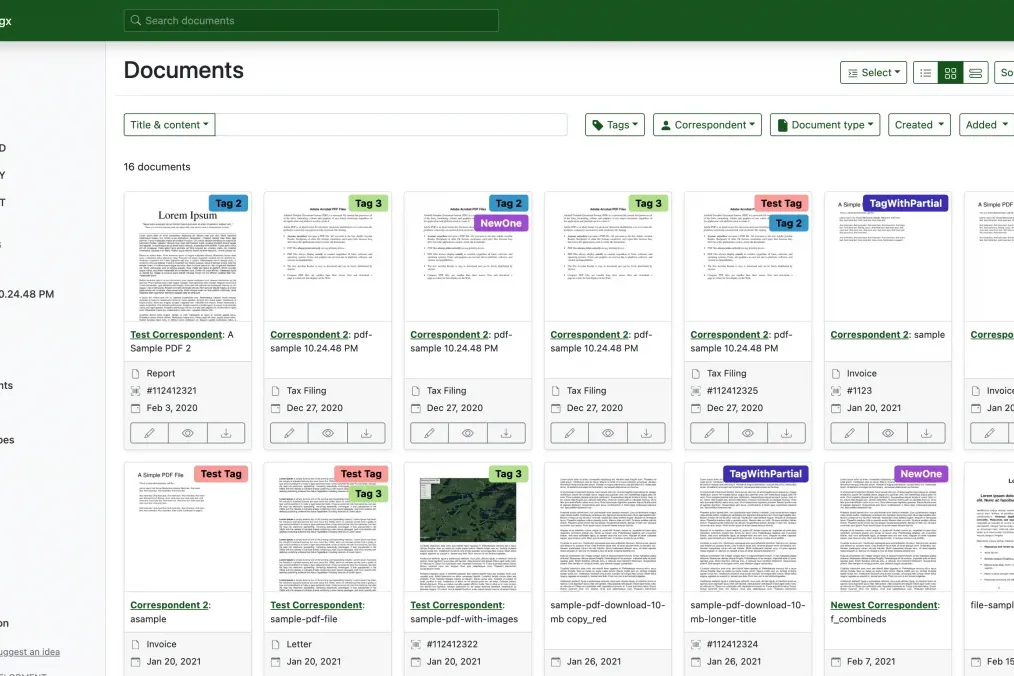Preview the A Sample PDF 2 document

coord(188,433)
